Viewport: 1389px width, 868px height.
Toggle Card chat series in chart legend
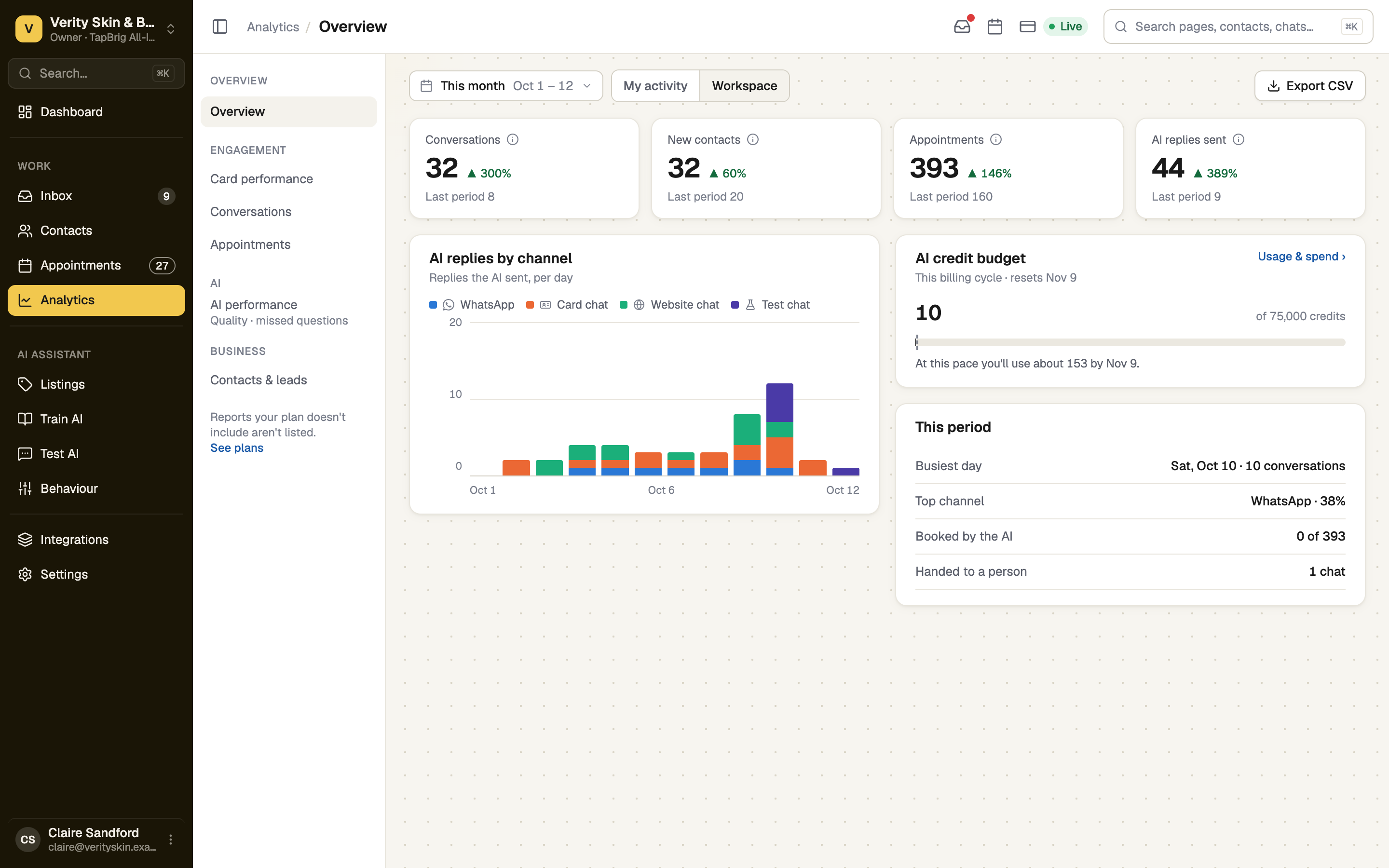pyautogui.click(x=567, y=305)
